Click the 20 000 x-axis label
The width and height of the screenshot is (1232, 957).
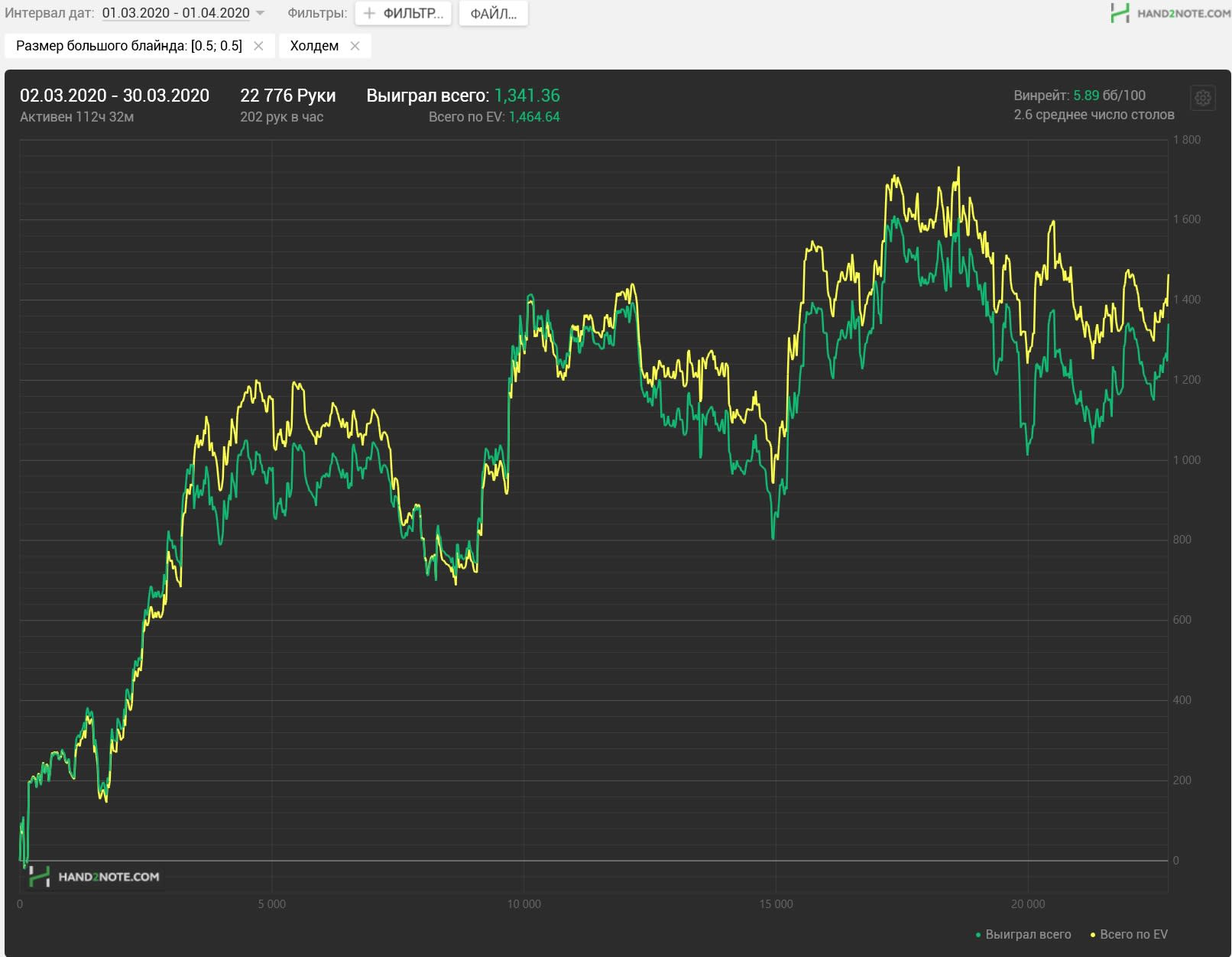click(x=1028, y=904)
